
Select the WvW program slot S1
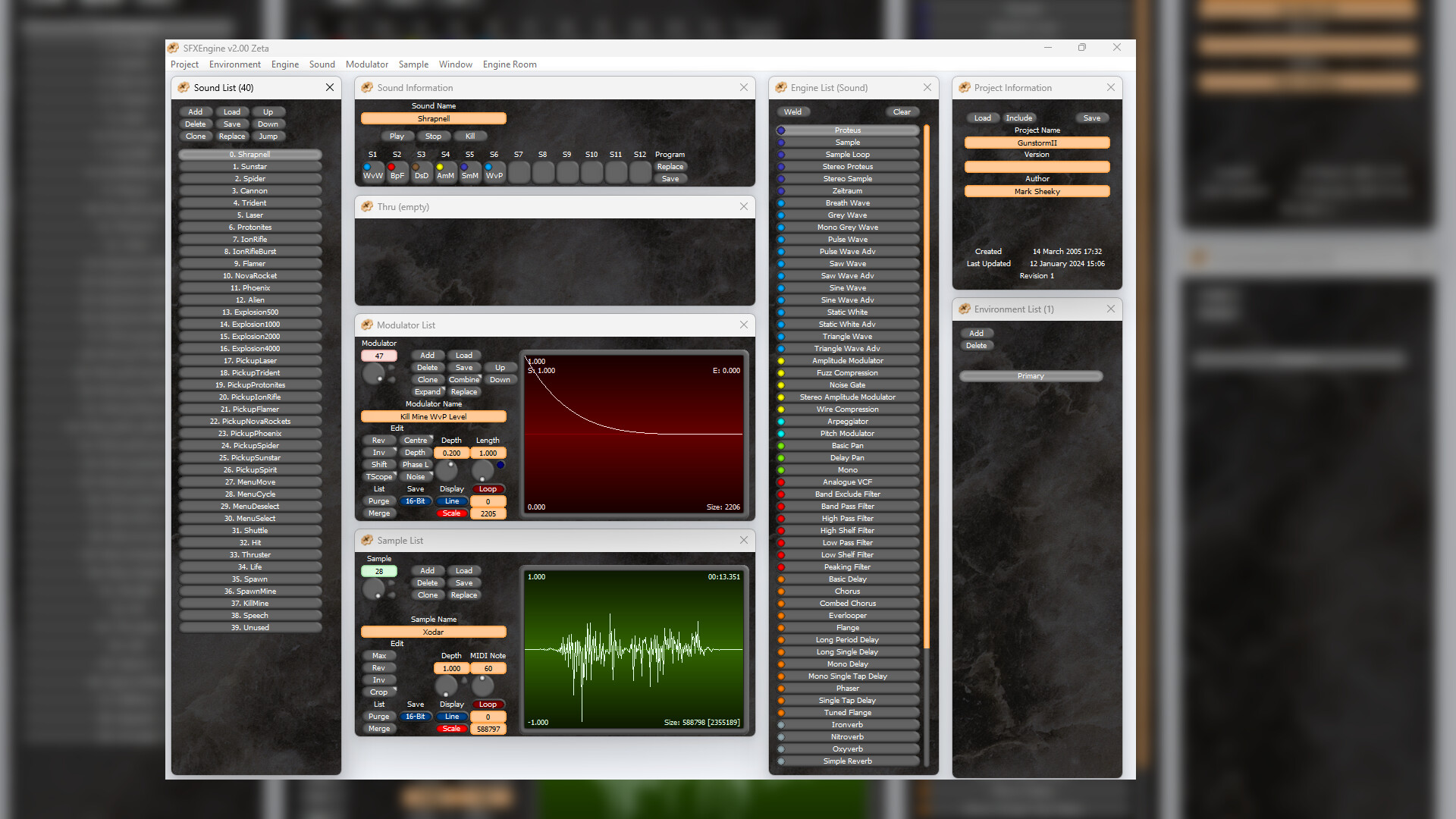(372, 173)
